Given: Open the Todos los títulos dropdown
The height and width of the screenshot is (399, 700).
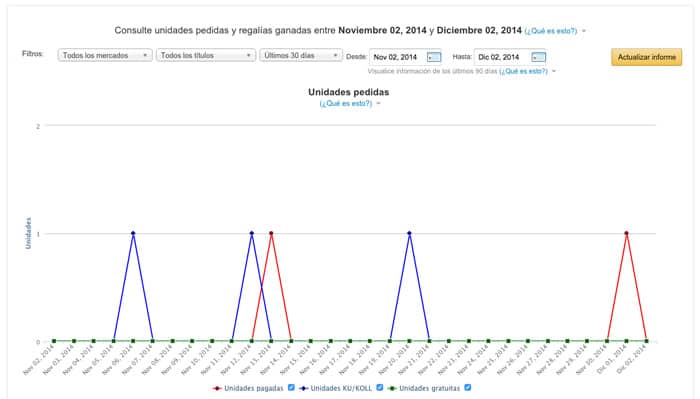Looking at the screenshot, I should (206, 55).
